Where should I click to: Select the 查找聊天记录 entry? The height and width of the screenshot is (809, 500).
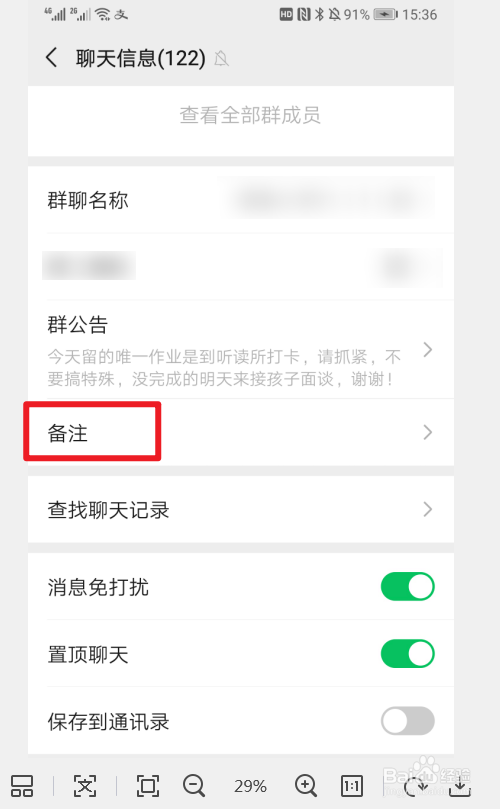(x=241, y=509)
